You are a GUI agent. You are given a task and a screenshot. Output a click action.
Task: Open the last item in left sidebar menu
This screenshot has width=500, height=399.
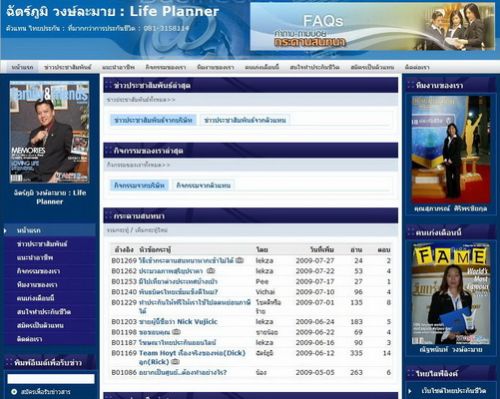[x=30, y=339]
